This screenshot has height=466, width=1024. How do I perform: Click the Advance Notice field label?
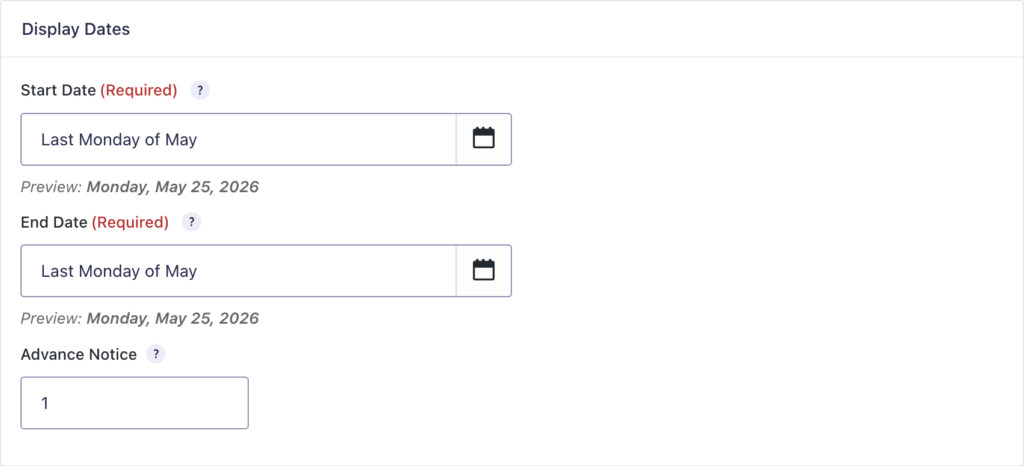pyautogui.click(x=79, y=354)
